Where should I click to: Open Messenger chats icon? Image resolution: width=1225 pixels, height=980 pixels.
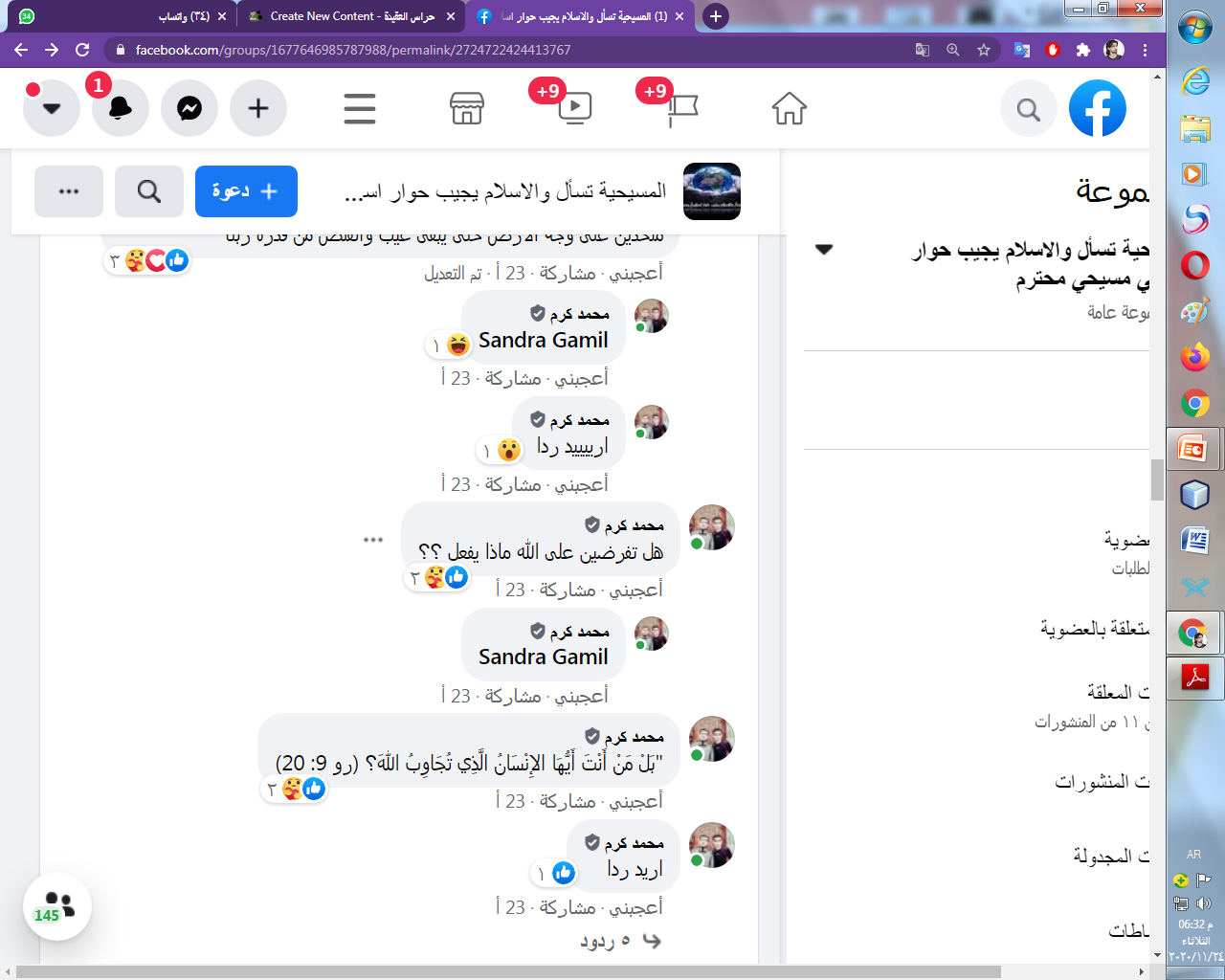tap(189, 108)
